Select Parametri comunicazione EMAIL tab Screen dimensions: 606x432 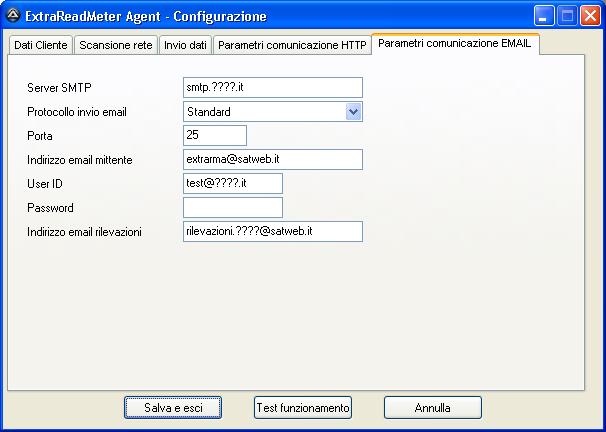(455, 44)
